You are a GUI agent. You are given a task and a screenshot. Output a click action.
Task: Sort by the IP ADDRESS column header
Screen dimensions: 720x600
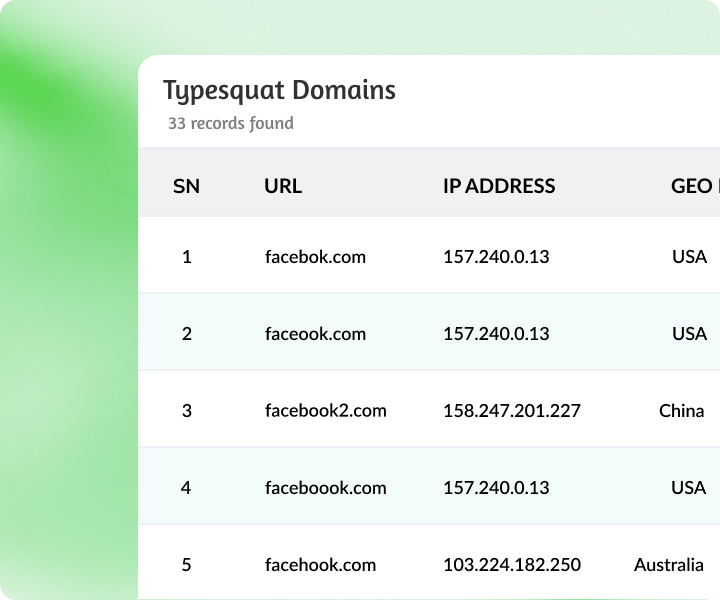click(x=499, y=186)
